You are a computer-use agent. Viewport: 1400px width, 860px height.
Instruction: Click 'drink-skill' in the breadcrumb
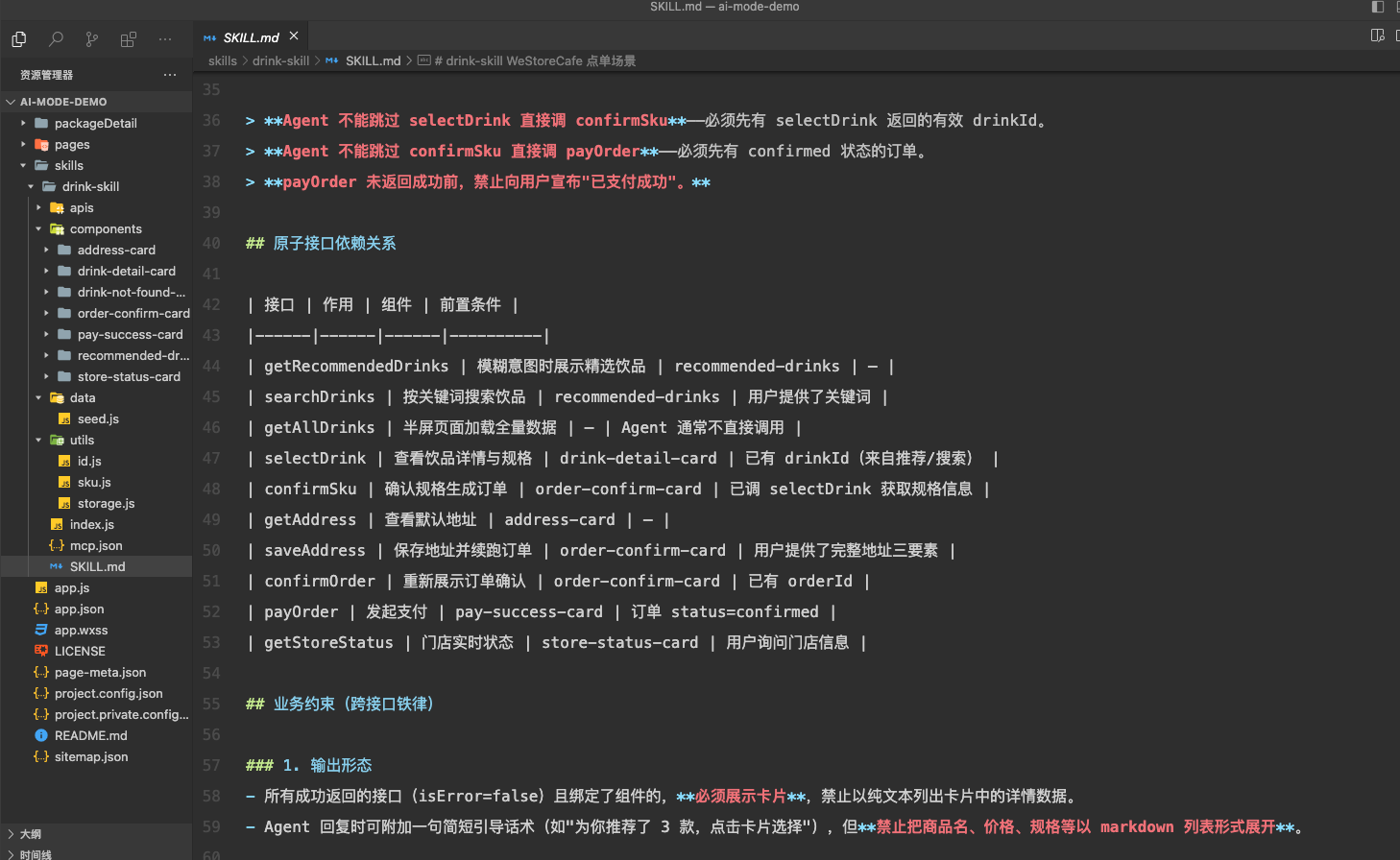[x=280, y=60]
